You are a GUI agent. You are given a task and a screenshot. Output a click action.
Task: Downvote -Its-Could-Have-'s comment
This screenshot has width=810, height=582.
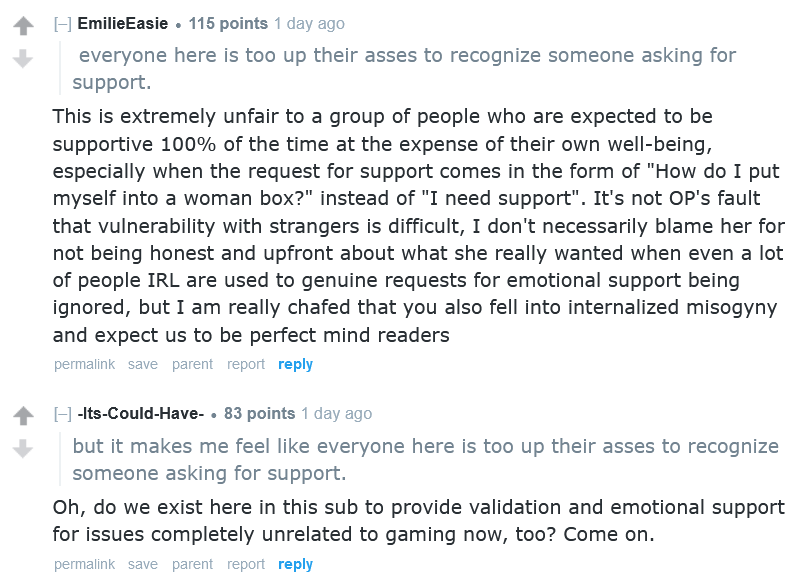tap(22, 449)
